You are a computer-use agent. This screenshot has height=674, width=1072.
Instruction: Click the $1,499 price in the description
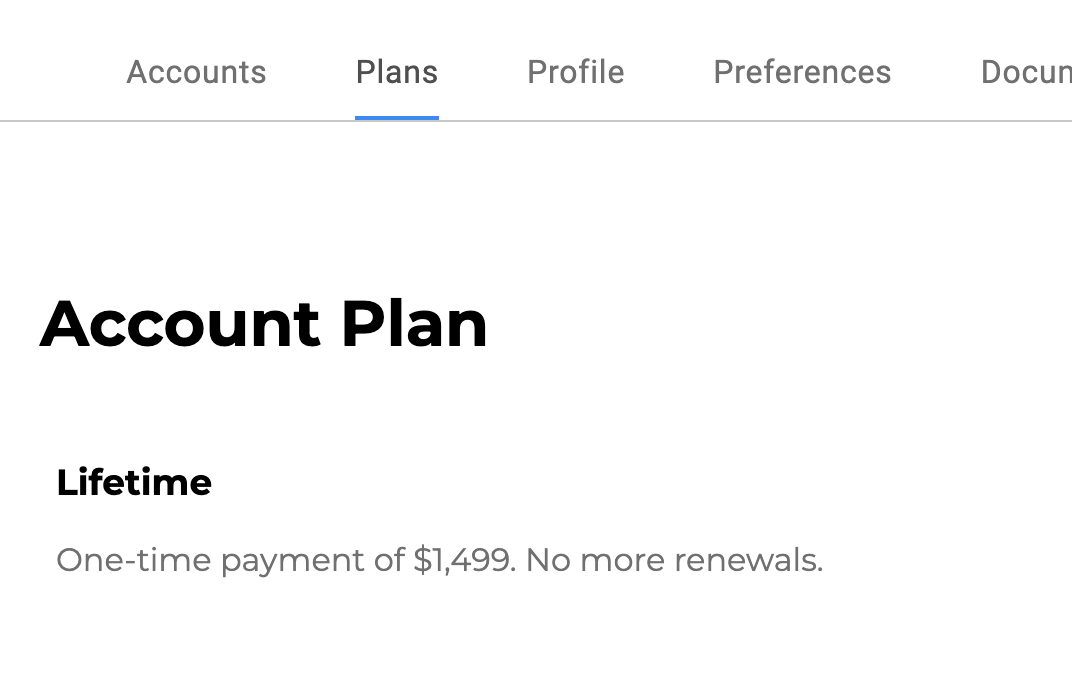tap(463, 560)
